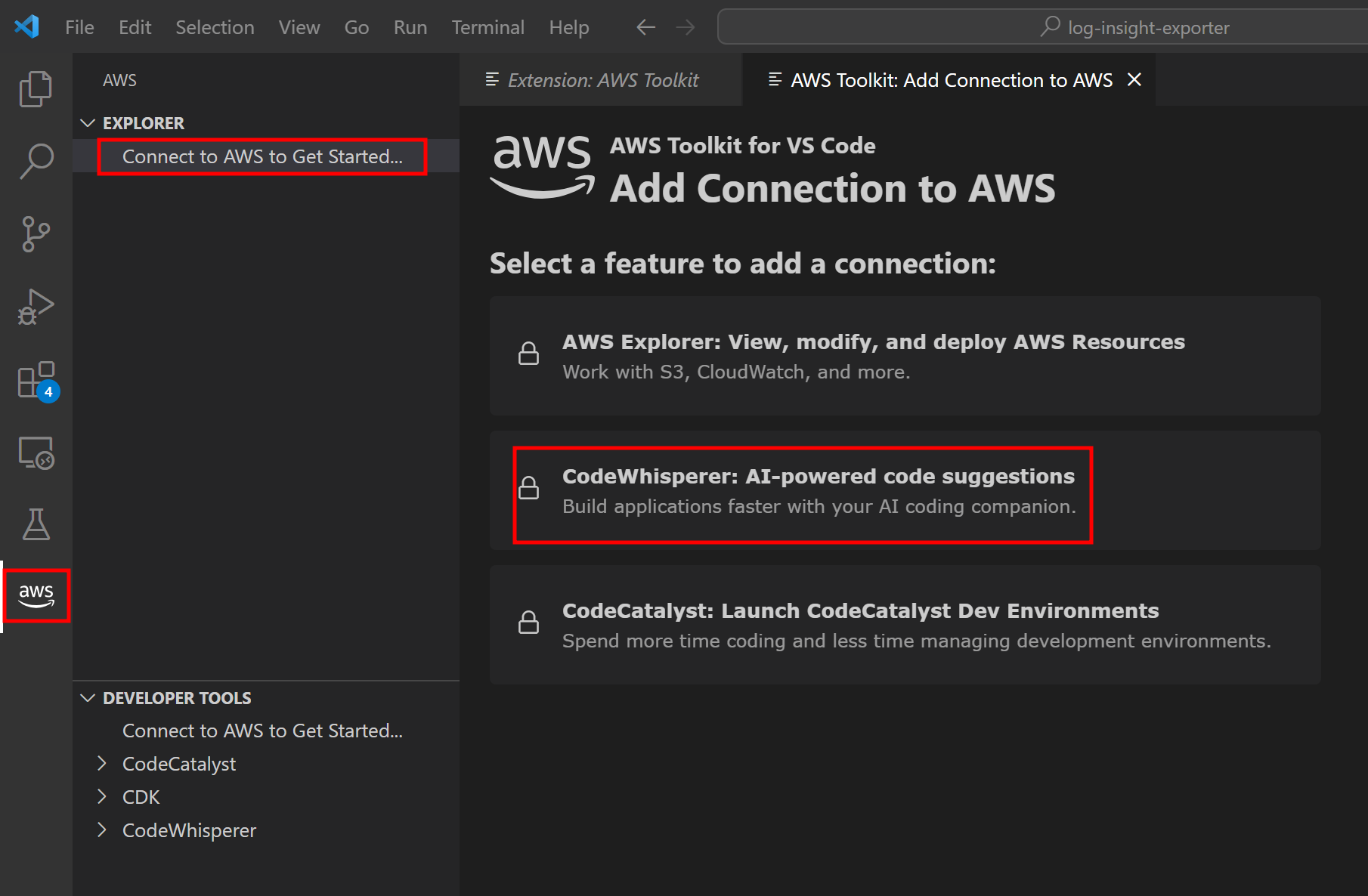Click the AWS logo in webview header
This screenshot has height=896, width=1368.
pos(543,167)
